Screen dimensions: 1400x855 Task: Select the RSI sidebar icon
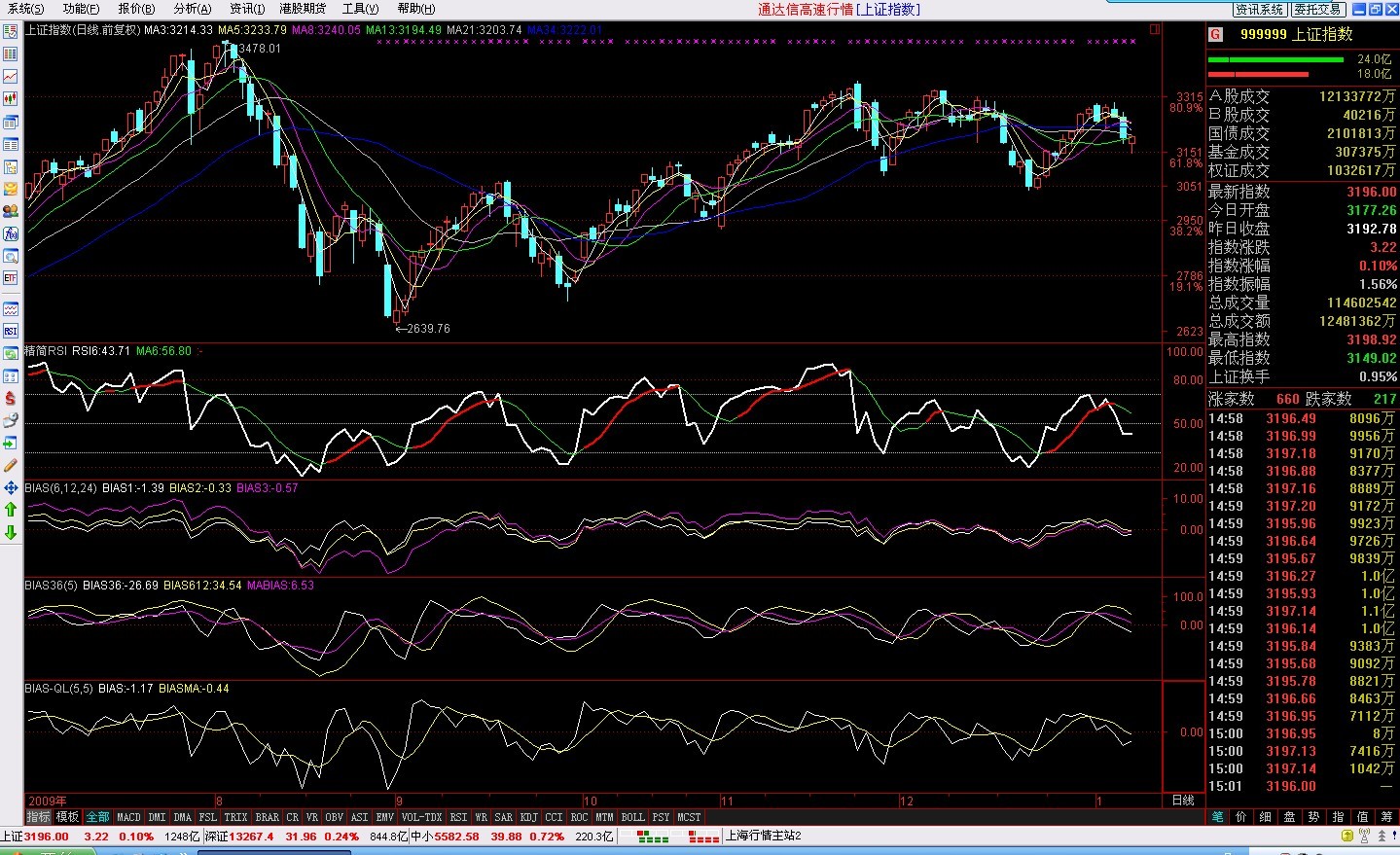click(11, 332)
